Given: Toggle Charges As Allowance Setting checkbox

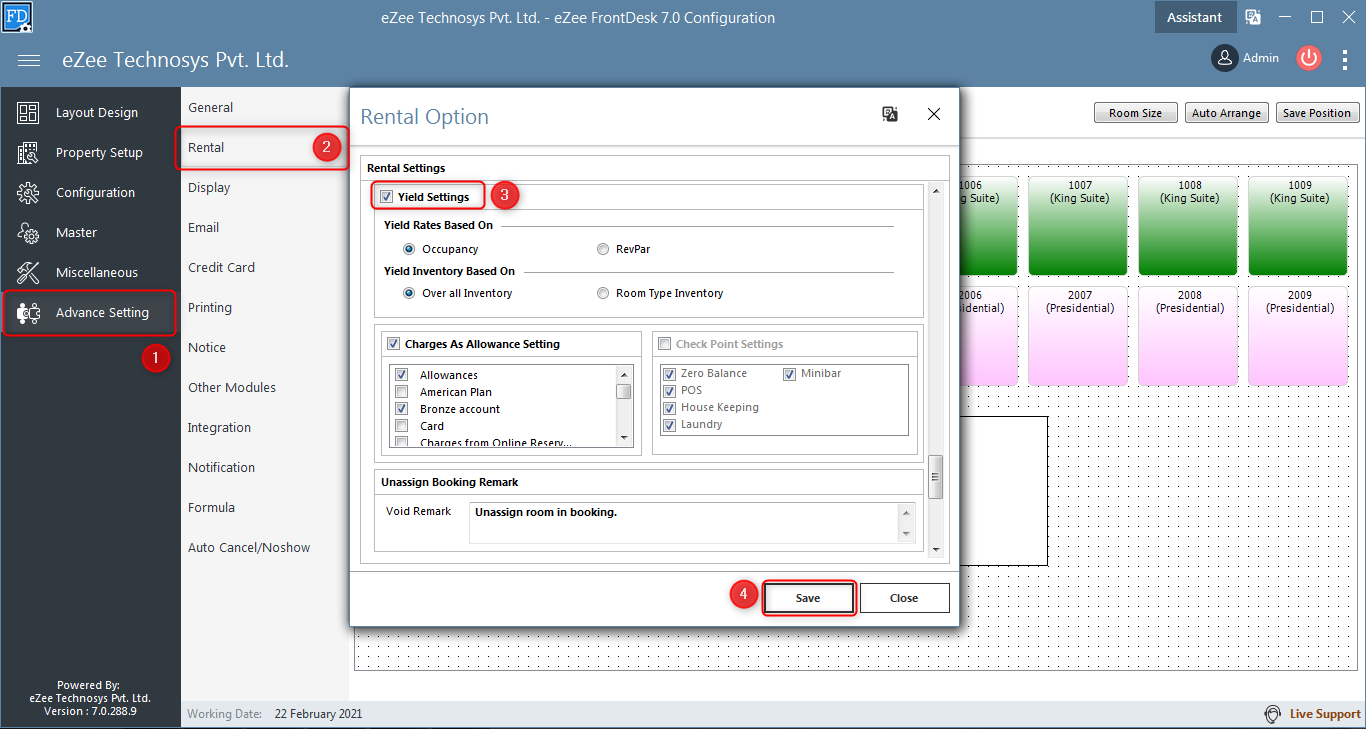Looking at the screenshot, I should pyautogui.click(x=393, y=344).
